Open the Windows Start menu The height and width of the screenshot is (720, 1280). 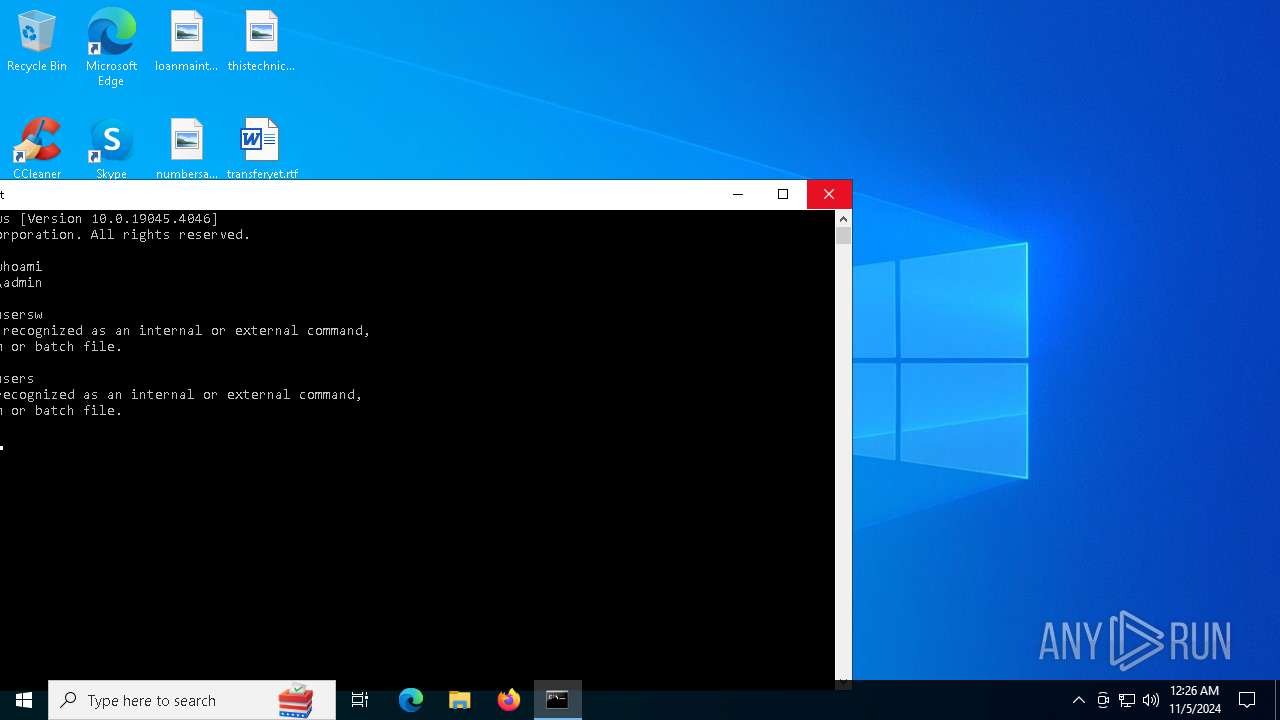click(x=24, y=700)
